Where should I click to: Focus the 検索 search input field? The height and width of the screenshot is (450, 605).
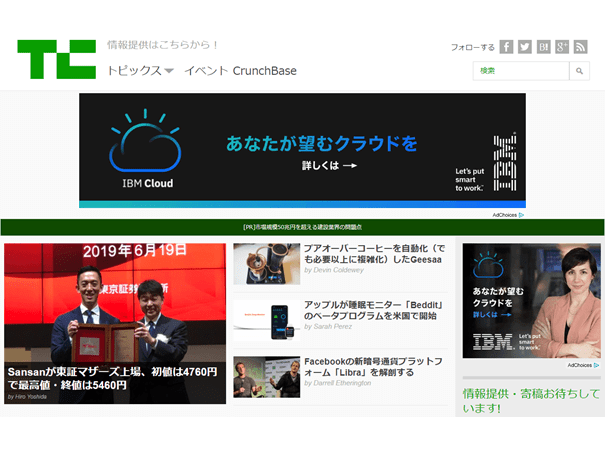(x=521, y=71)
